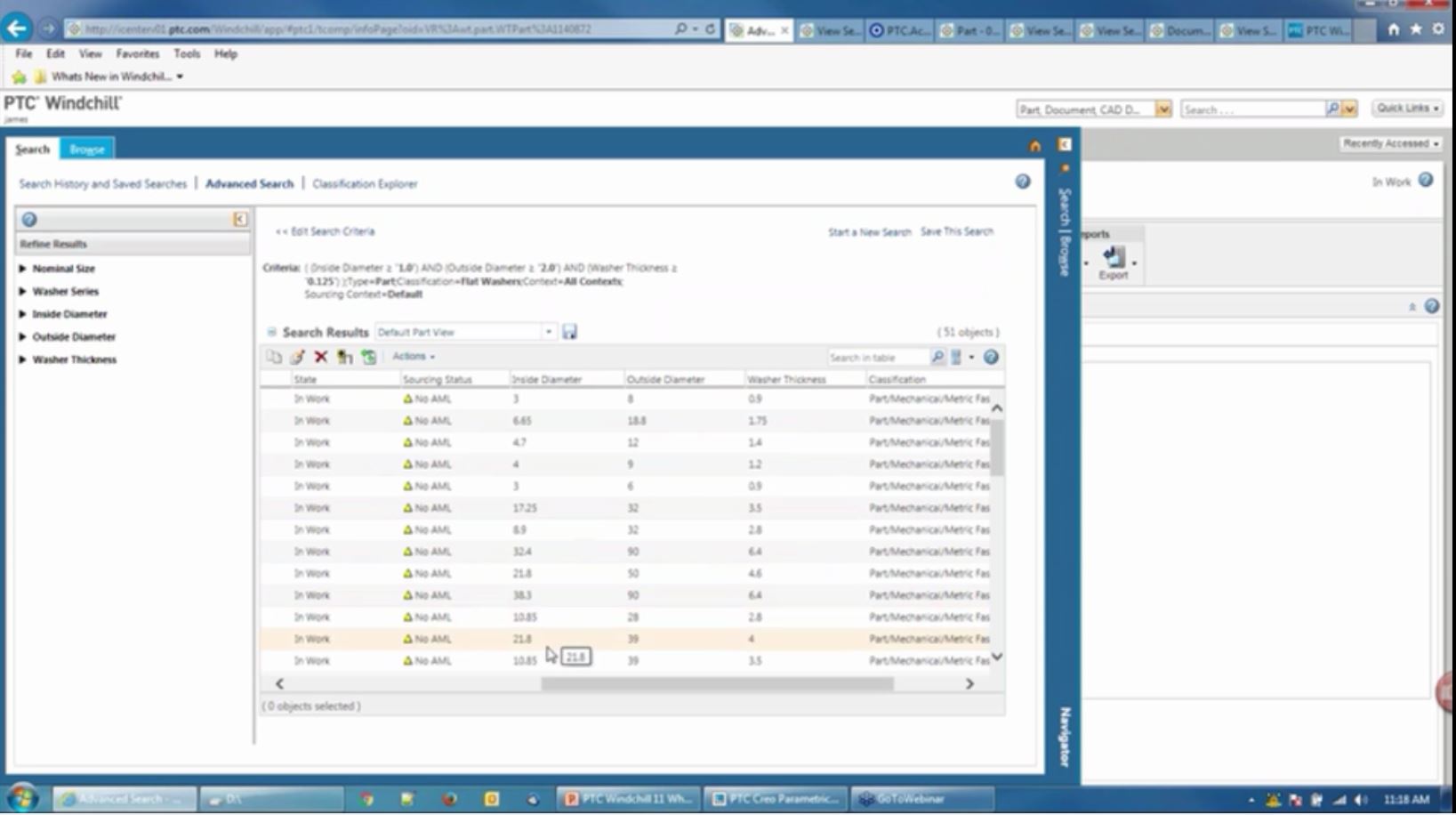Refresh the page using the address bar reload icon
Image resolution: width=1456 pixels, height=815 pixels.
710,29
